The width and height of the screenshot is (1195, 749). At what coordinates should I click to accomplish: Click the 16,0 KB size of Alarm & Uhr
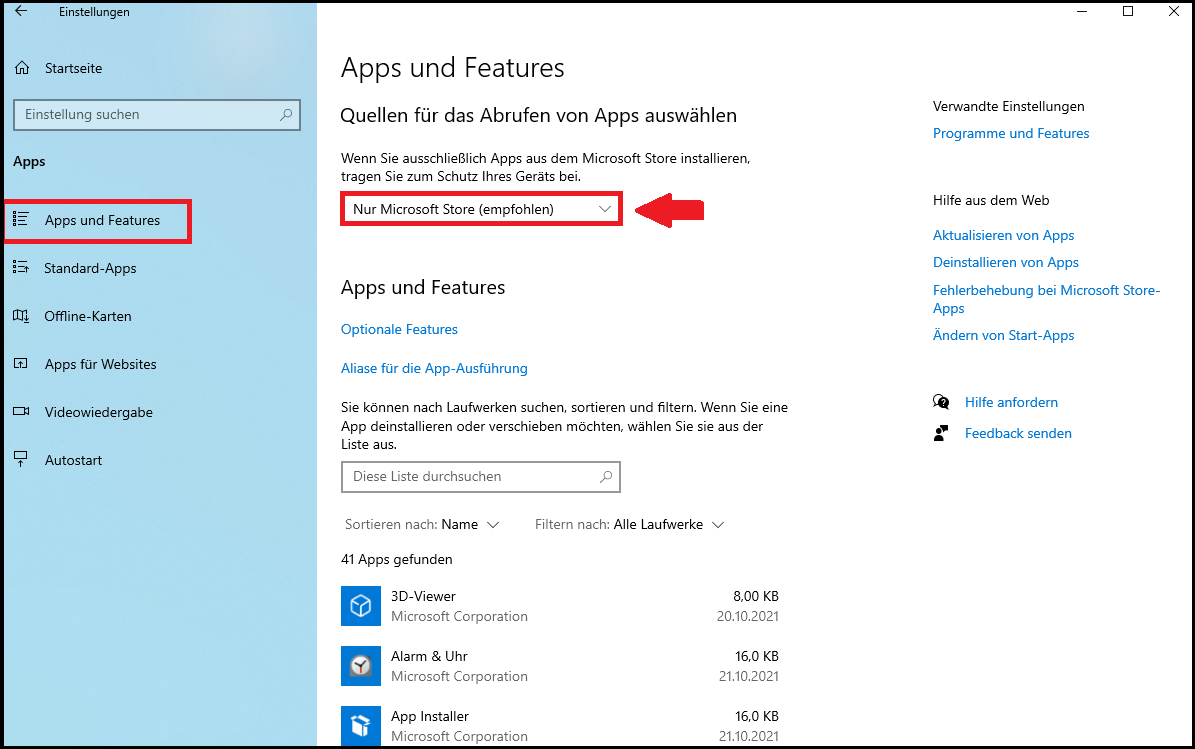pos(757,656)
